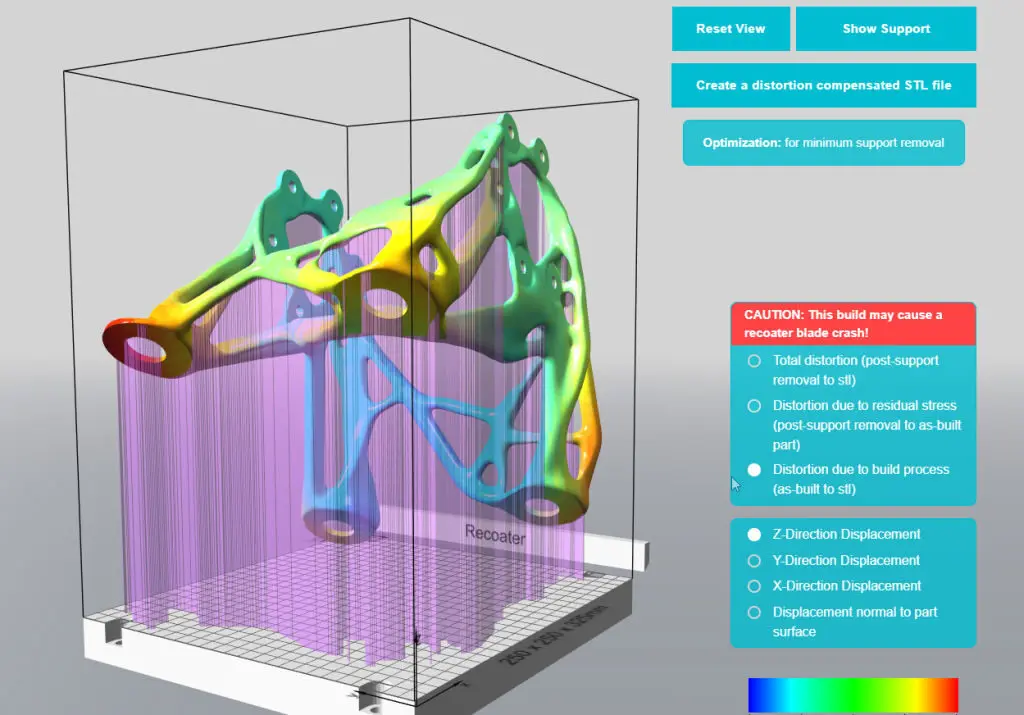1024x715 pixels.
Task: Select Displacement normal to part surface
Action: tap(753, 612)
